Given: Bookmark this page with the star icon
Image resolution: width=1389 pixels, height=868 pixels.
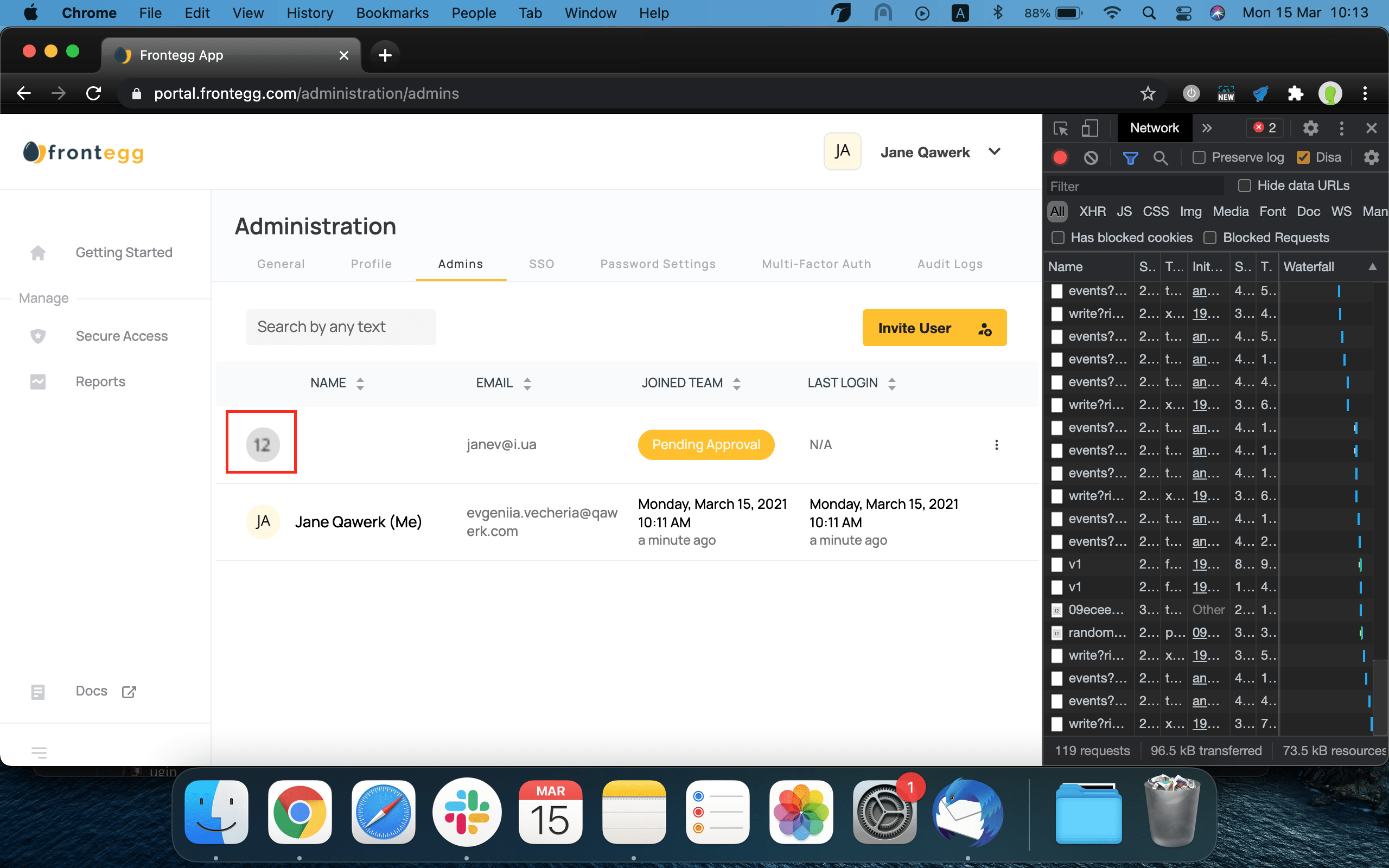Looking at the screenshot, I should pos(1148,93).
